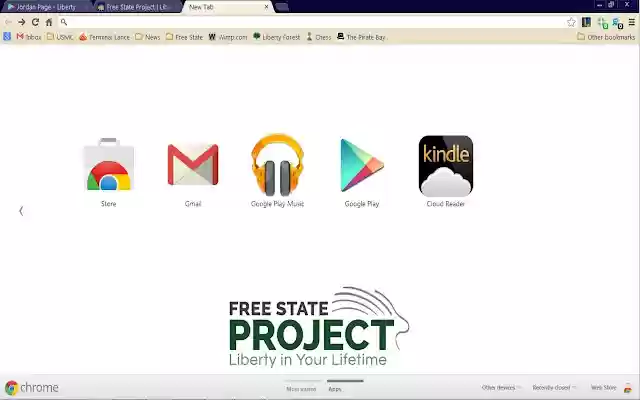
Task: Go back to previous page
Action: pos(8,22)
